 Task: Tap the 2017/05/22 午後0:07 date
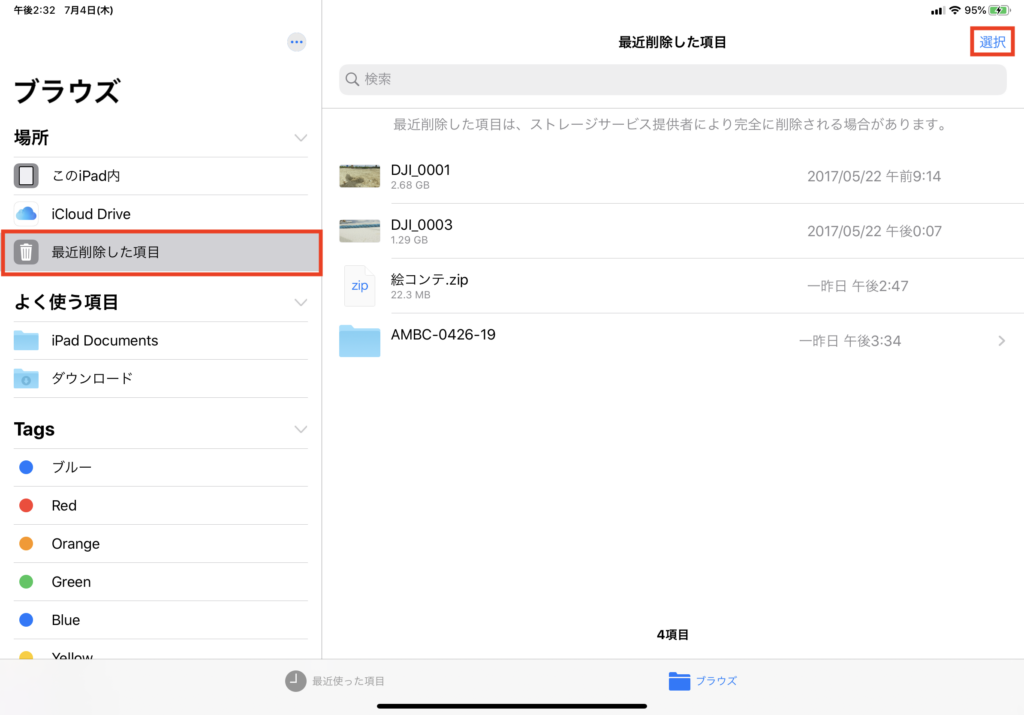click(x=874, y=230)
